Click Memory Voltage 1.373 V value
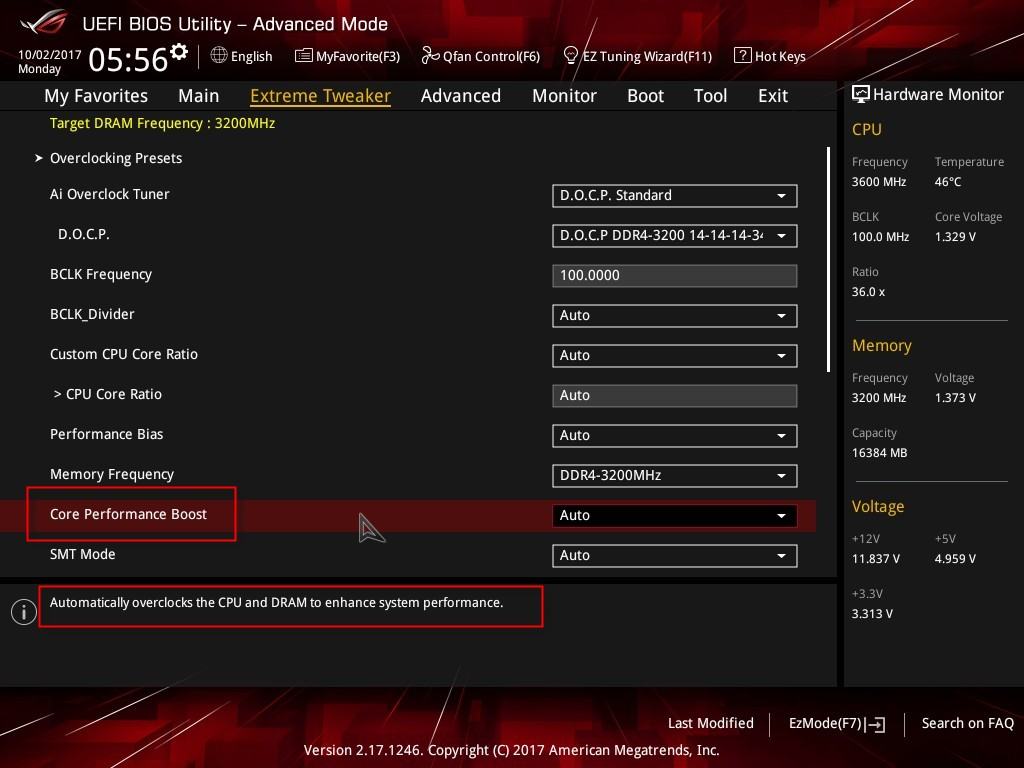This screenshot has height=768, width=1024. coord(955,398)
